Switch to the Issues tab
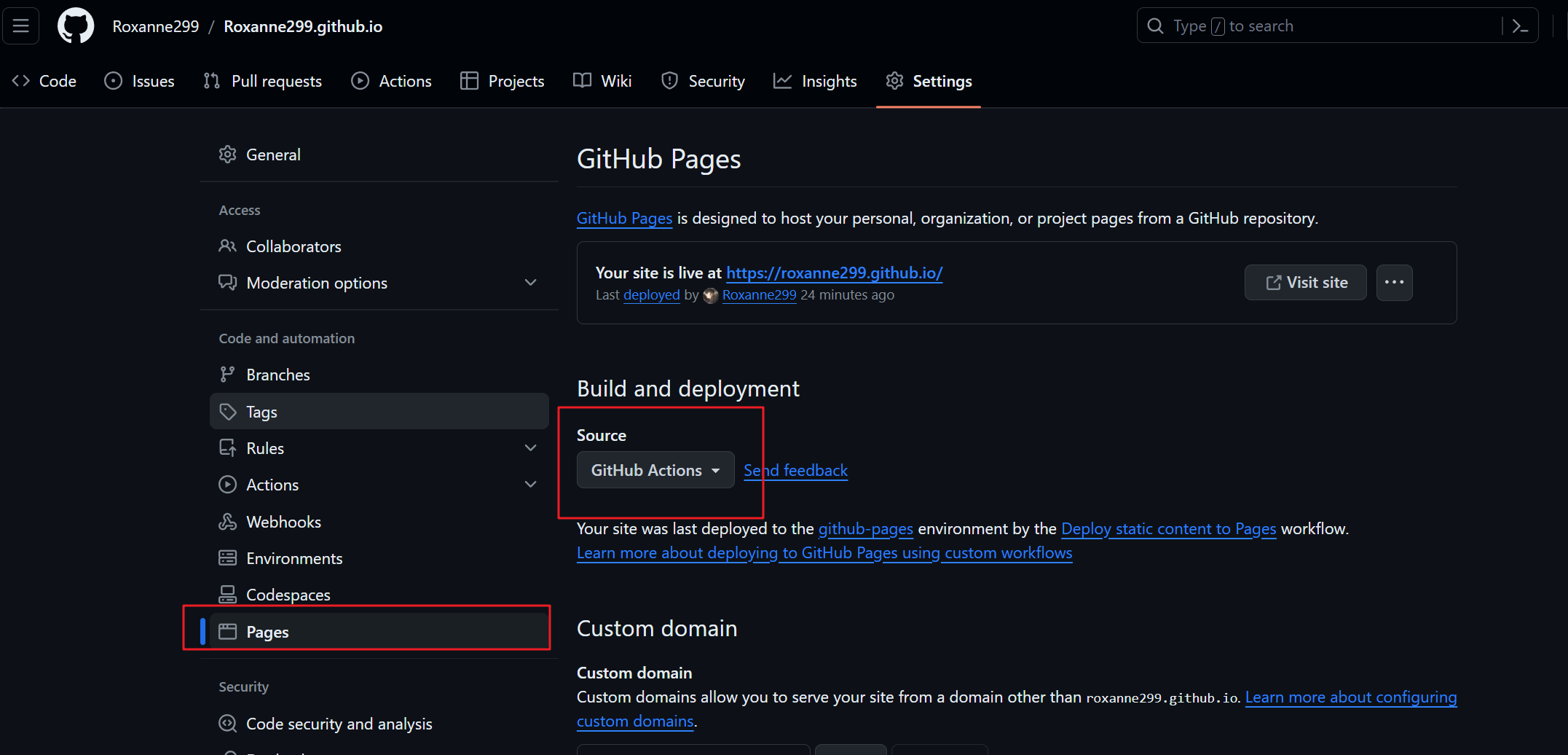Image resolution: width=1568 pixels, height=755 pixels. tap(140, 81)
